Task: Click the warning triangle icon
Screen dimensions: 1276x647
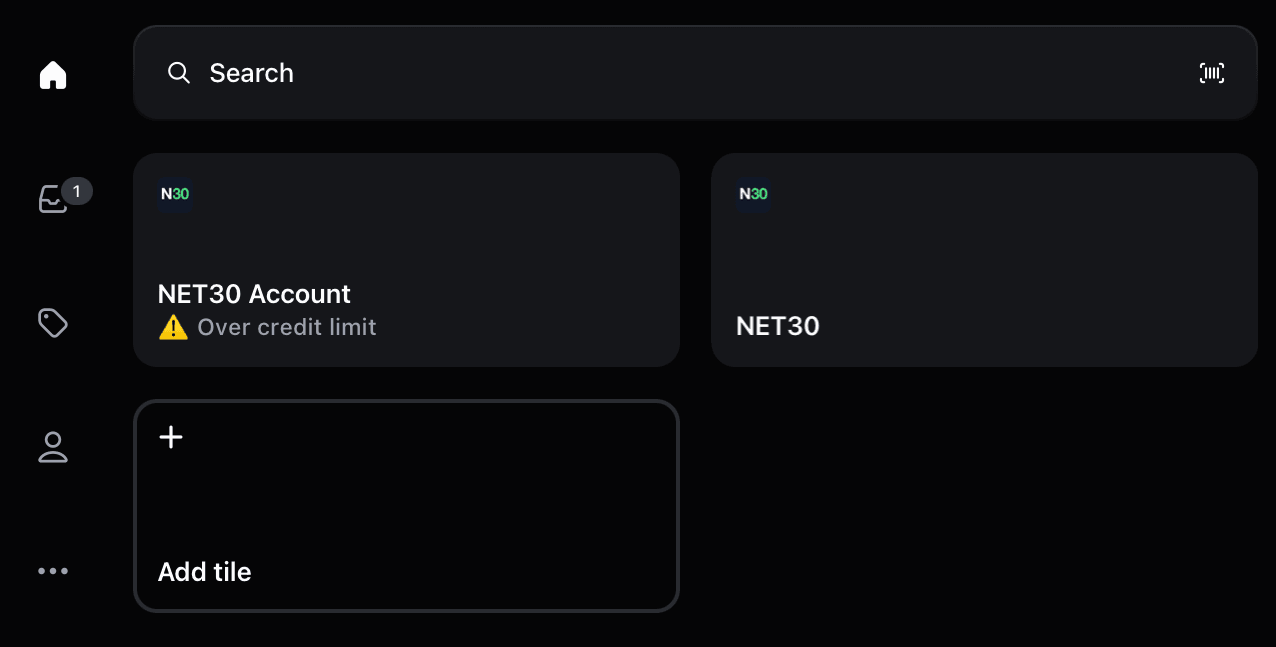Action: click(173, 327)
